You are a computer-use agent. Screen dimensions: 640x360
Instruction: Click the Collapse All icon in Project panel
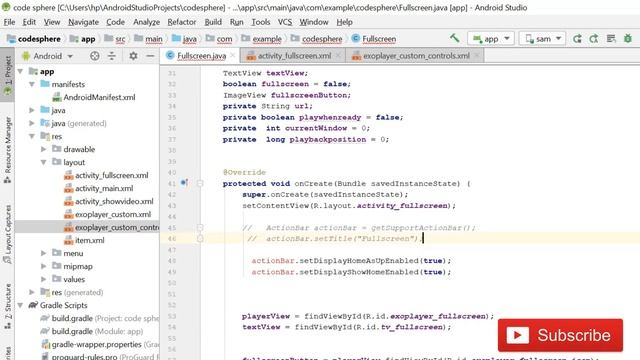click(x=112, y=56)
